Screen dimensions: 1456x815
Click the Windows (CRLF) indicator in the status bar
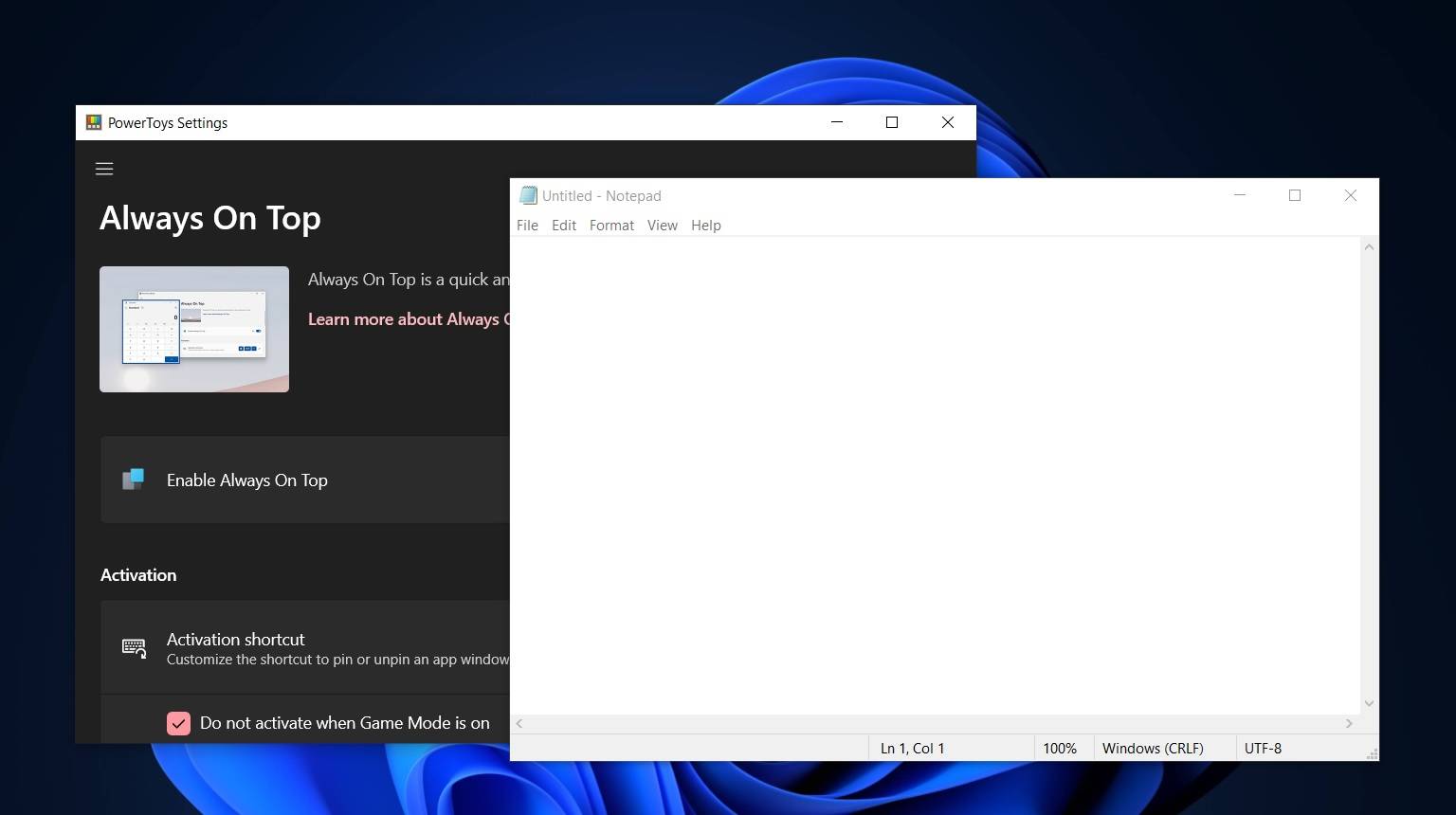point(1153,748)
